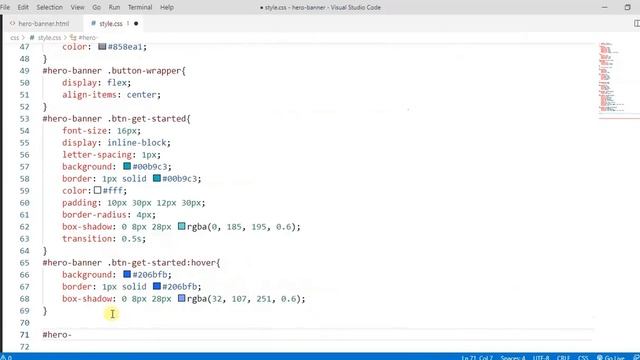The image size is (640, 360).
Task: Open the Run menu
Action: (x=114, y=7)
